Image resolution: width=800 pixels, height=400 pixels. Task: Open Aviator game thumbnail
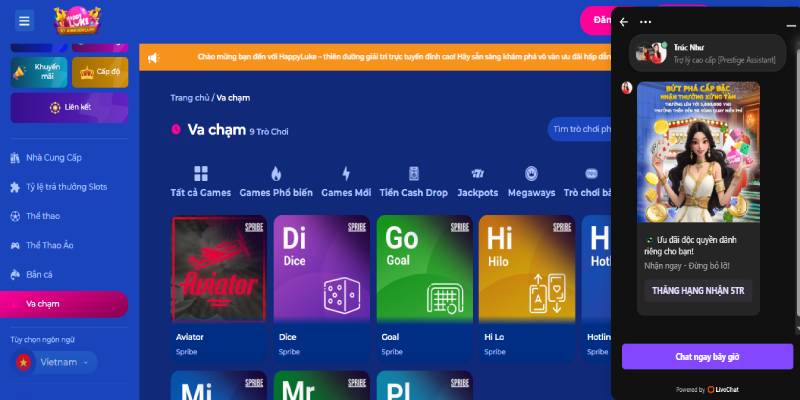[x=219, y=269]
